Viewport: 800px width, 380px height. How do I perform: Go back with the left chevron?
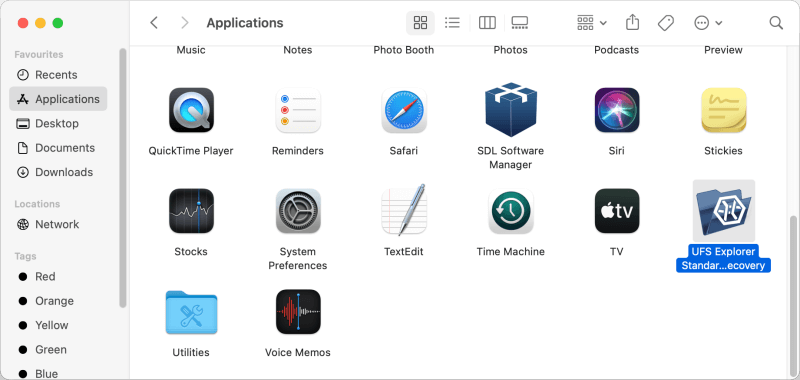point(154,23)
